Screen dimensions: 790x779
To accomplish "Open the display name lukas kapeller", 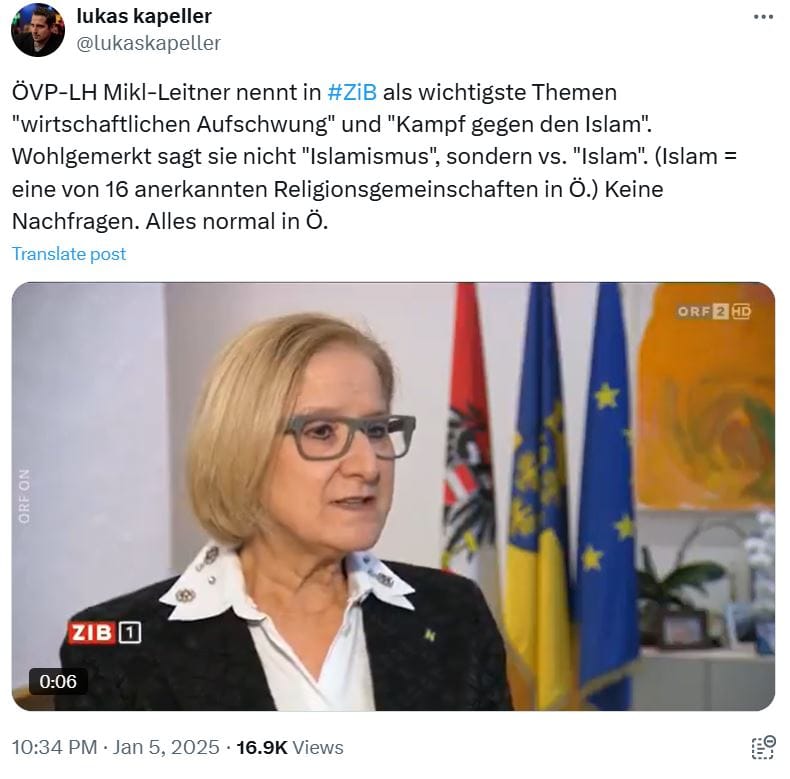I will (144, 16).
